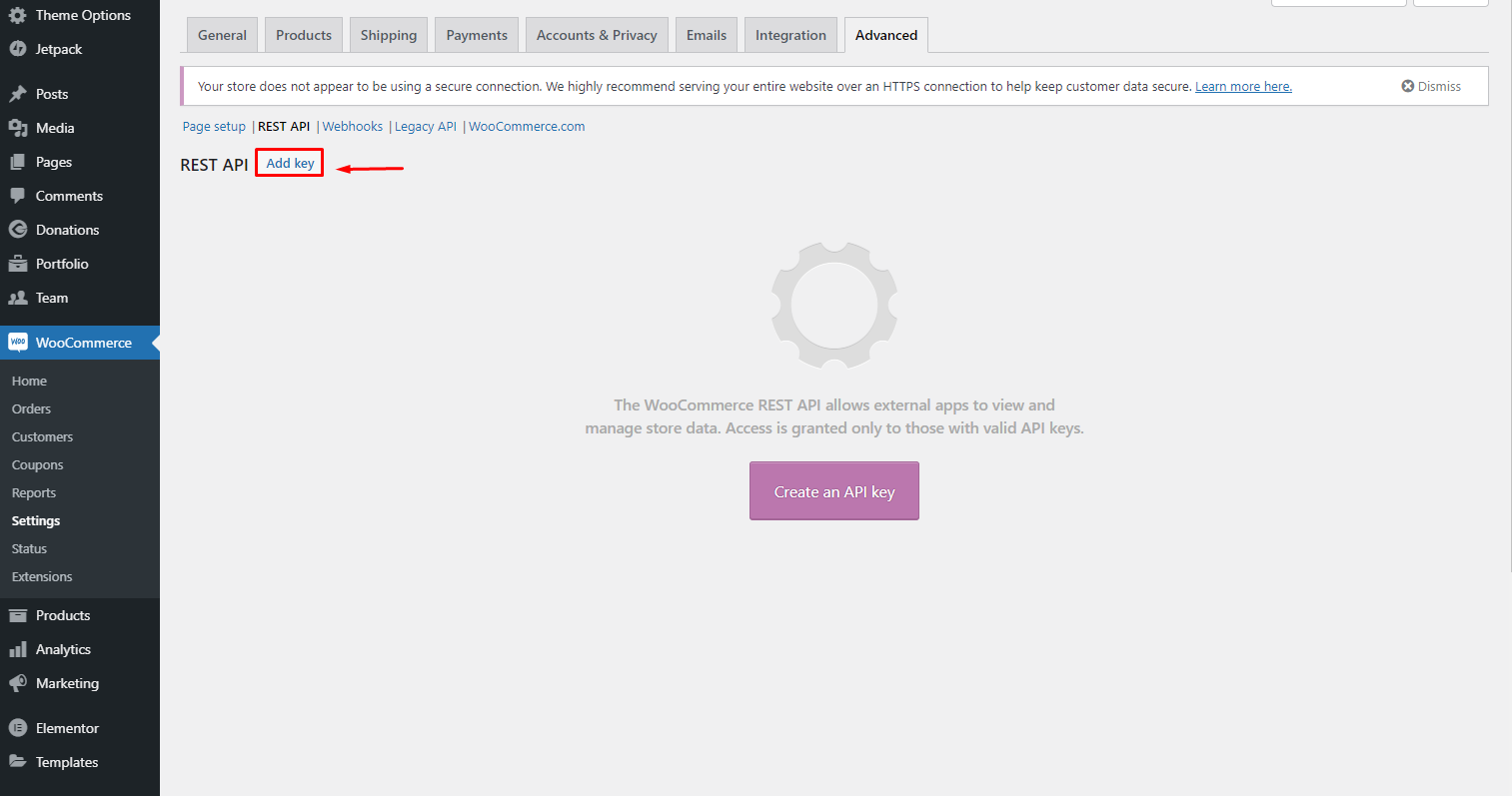This screenshot has height=796, width=1512.
Task: Open Pages in the admin menu
Action: pos(80,162)
